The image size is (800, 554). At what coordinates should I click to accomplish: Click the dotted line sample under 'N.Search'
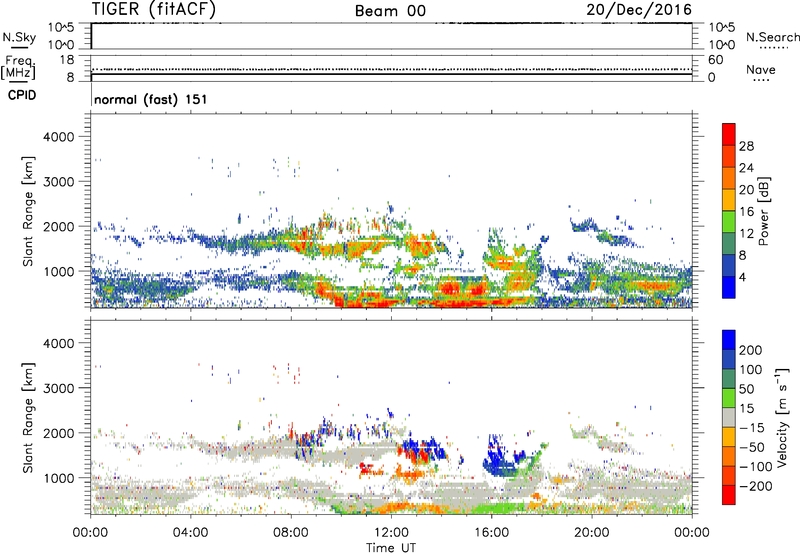(773, 47)
